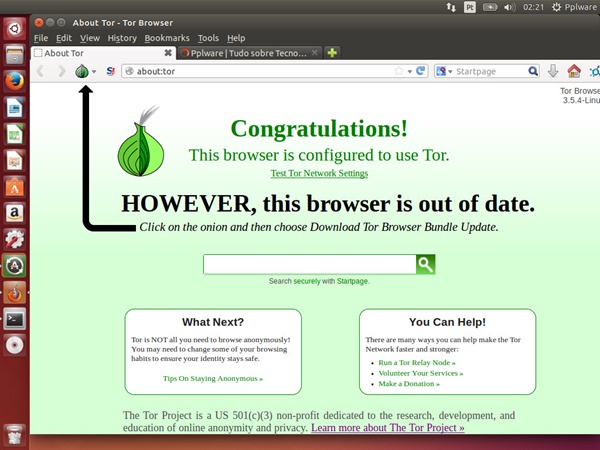The width and height of the screenshot is (600, 450).
Task: Open the Torbutton dropdown arrow beside the onion
Action: tap(94, 72)
